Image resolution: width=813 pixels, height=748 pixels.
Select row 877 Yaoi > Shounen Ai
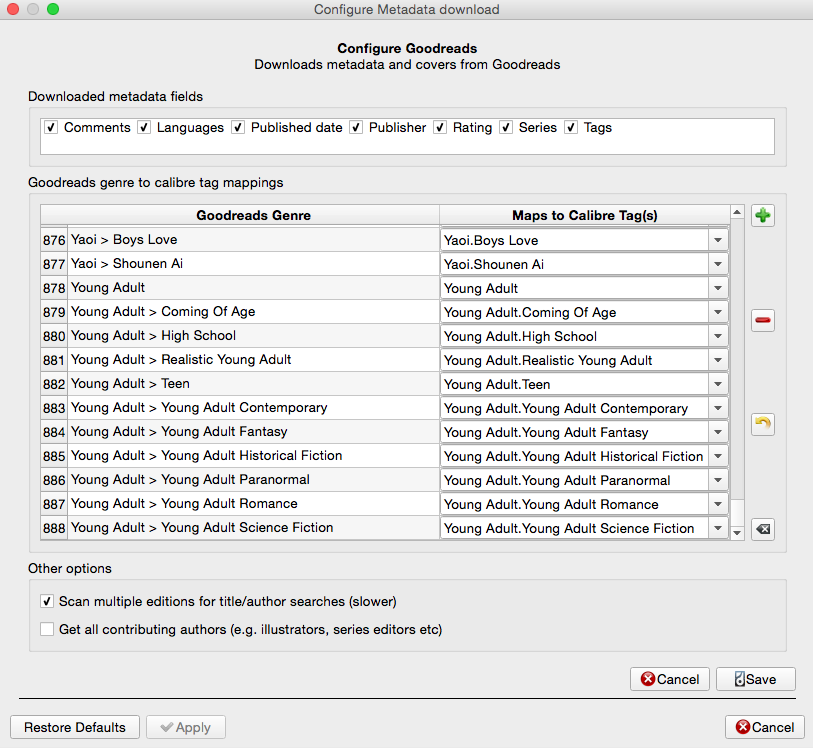(253, 264)
